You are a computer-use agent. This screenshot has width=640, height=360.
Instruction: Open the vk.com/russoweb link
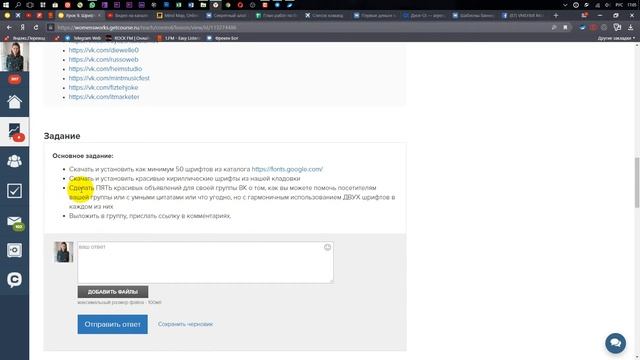tap(103, 60)
